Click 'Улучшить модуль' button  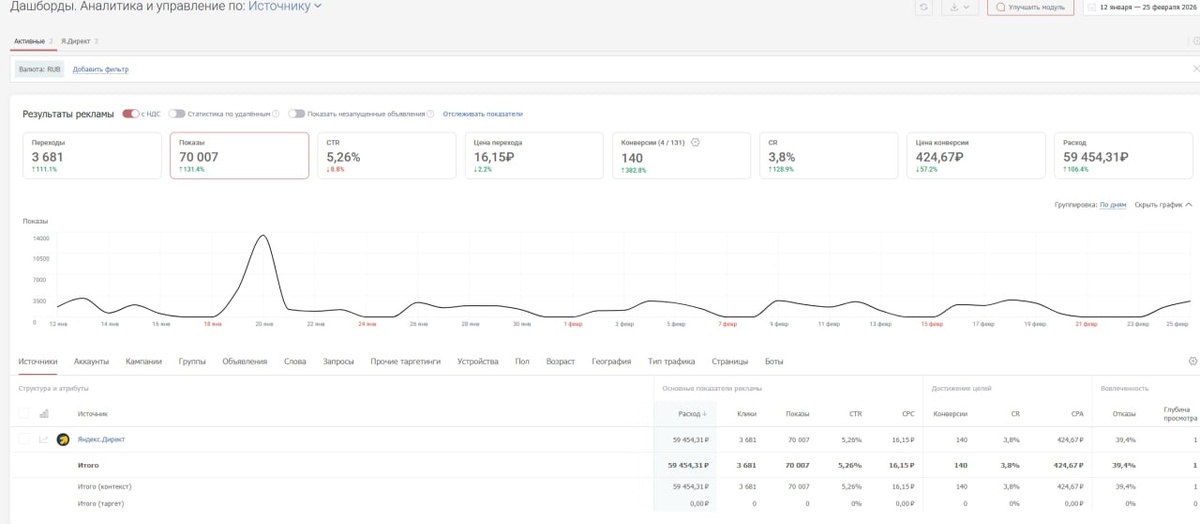coord(1031,7)
